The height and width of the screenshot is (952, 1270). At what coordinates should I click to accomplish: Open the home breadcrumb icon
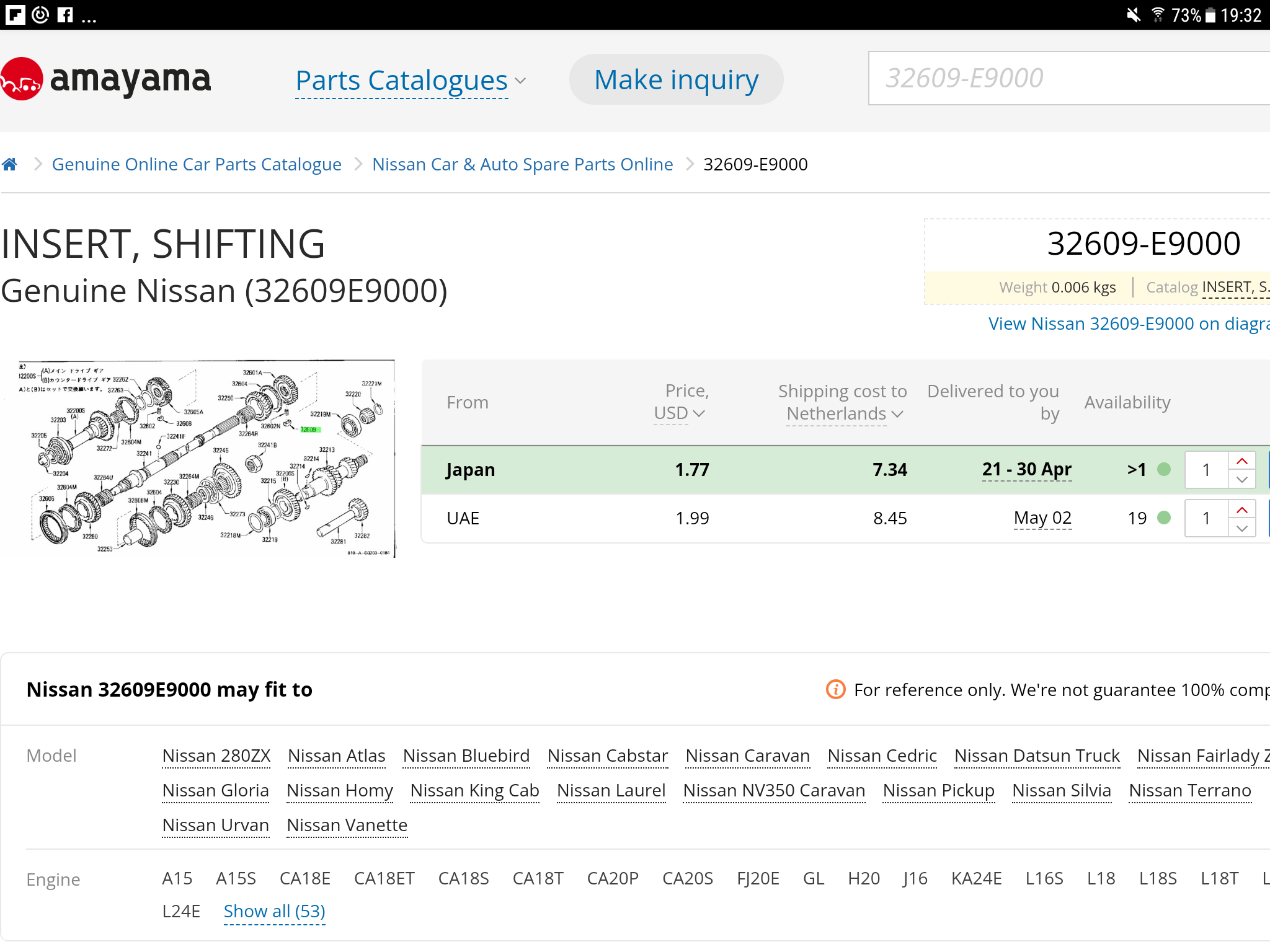[9, 164]
